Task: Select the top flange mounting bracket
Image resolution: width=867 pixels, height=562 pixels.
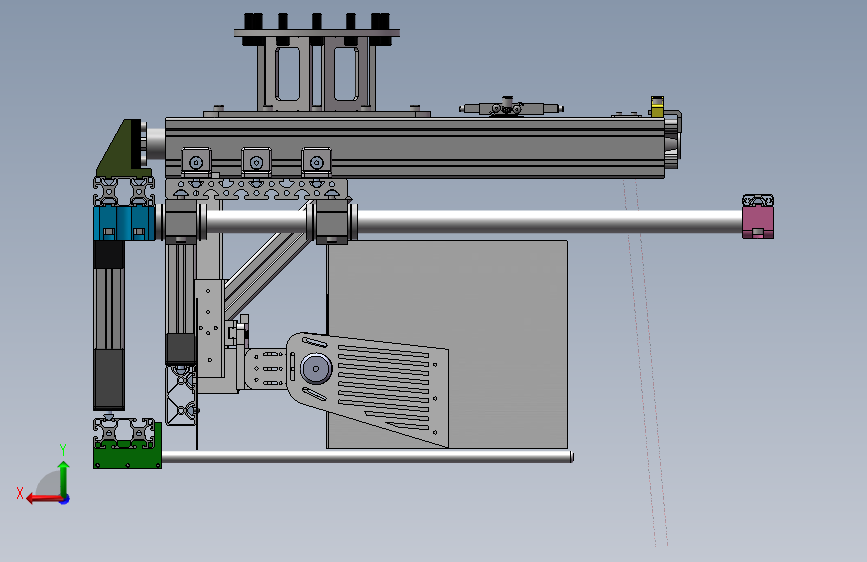Action: [x=316, y=69]
